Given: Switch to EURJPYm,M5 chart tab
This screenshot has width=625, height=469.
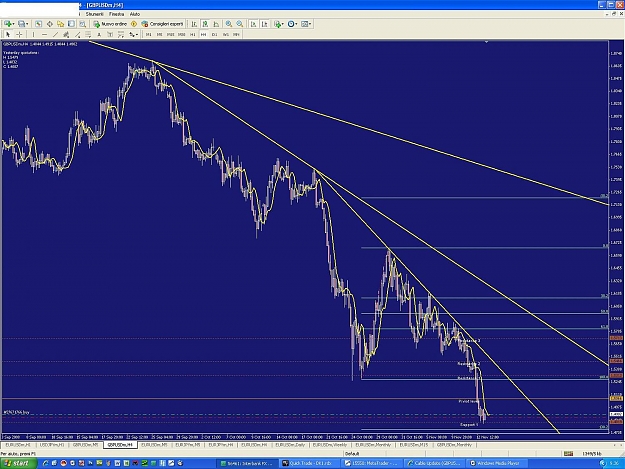Looking at the screenshot, I should click(188, 444).
